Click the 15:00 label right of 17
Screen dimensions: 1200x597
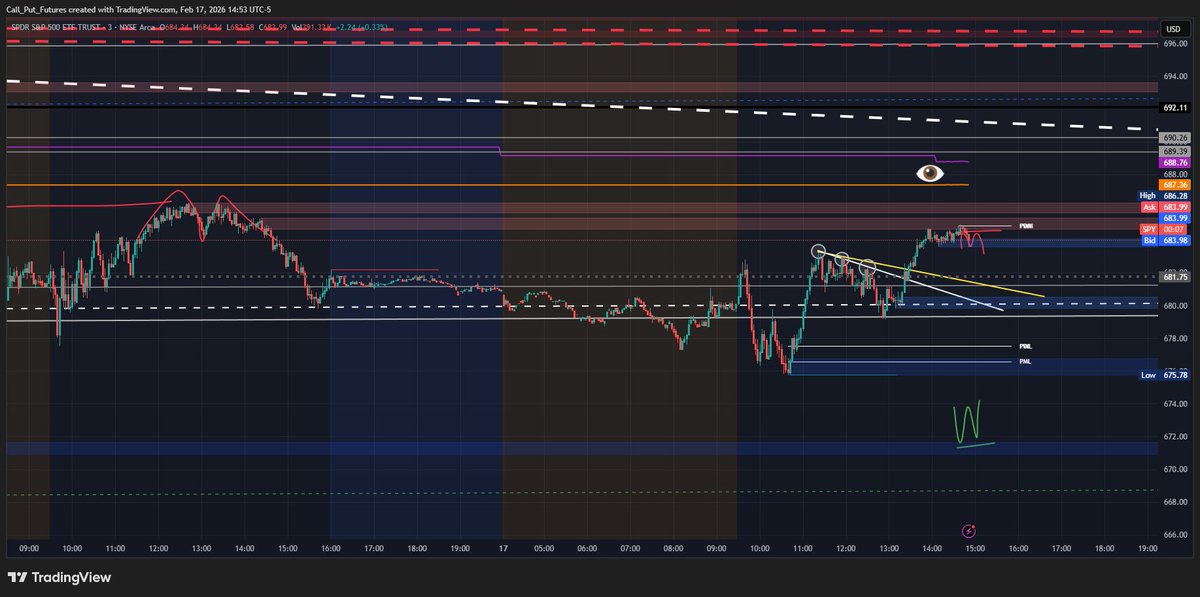click(x=975, y=548)
